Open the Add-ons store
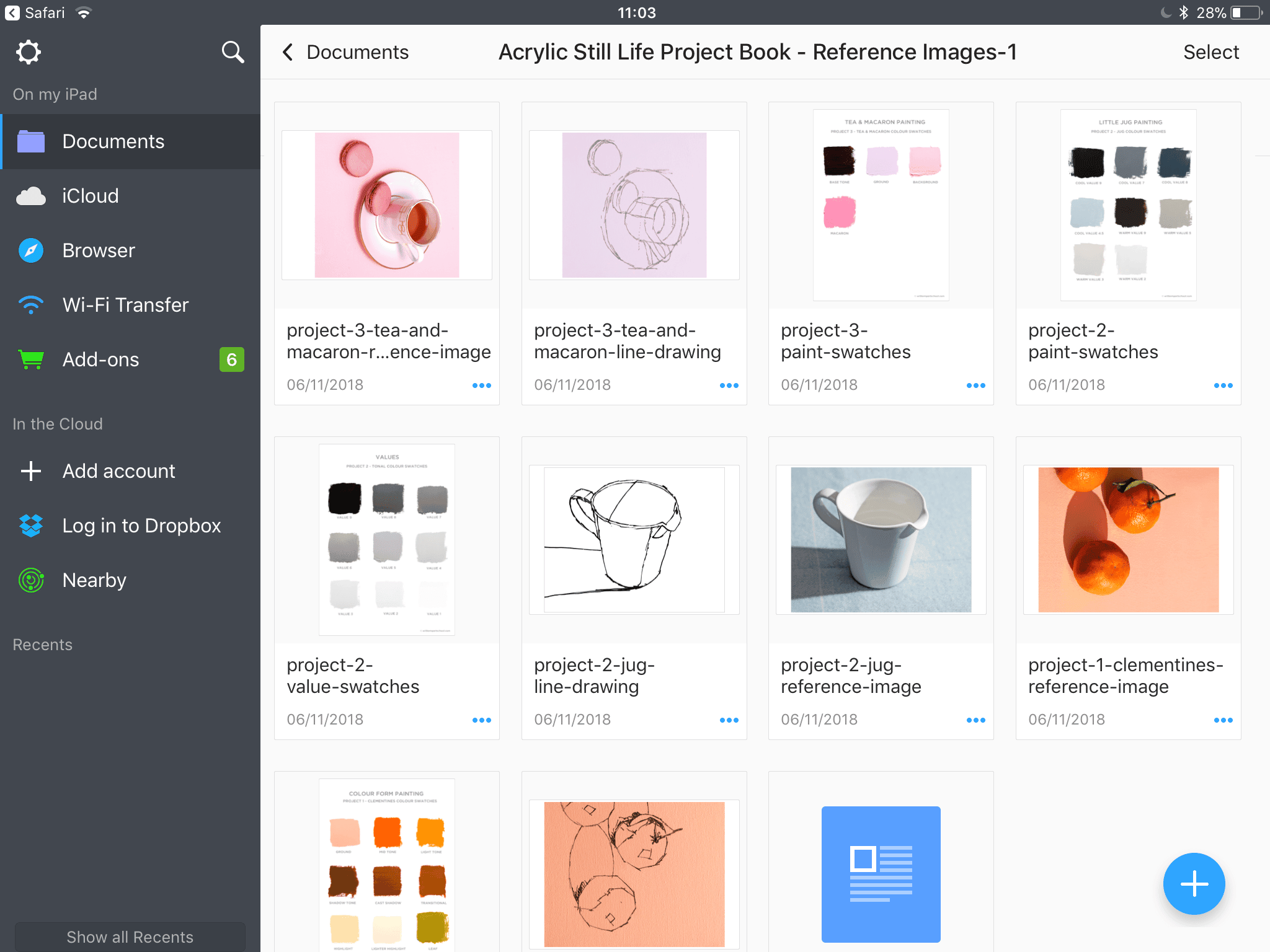 (130, 359)
